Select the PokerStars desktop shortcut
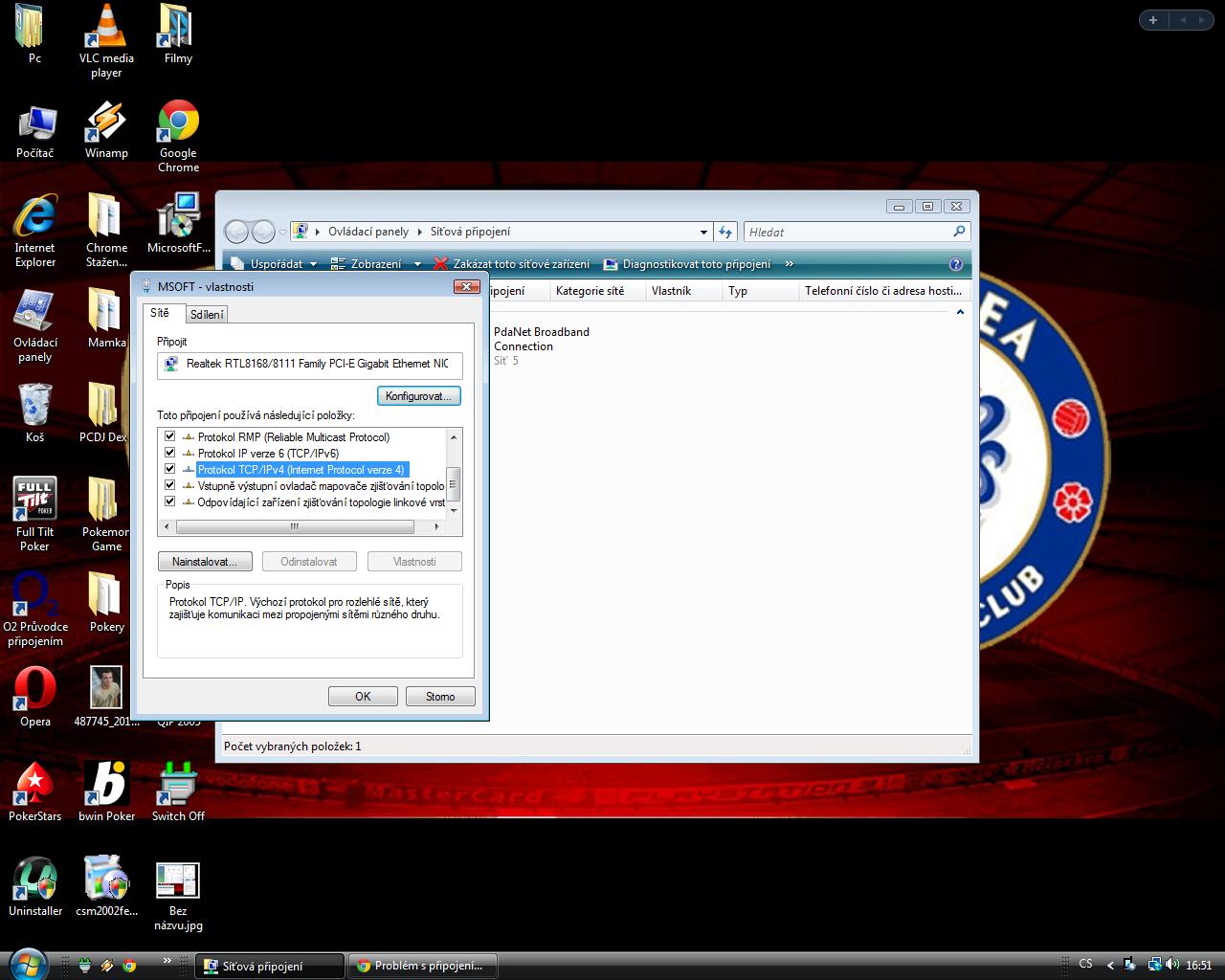This screenshot has width=1225, height=980. tap(35, 791)
